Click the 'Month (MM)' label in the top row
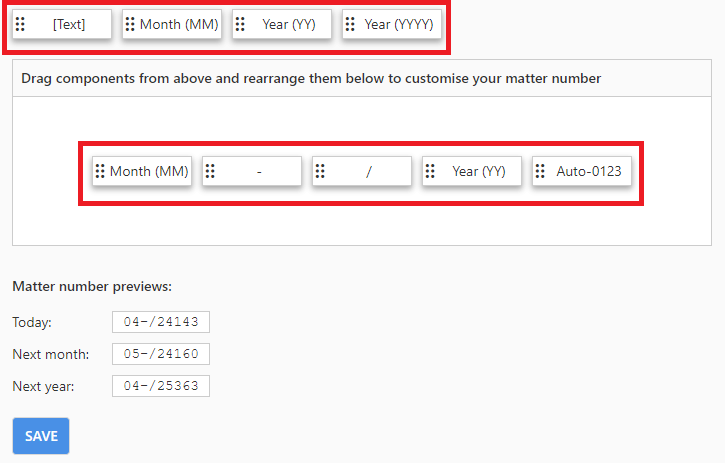The image size is (725, 463). point(179,24)
